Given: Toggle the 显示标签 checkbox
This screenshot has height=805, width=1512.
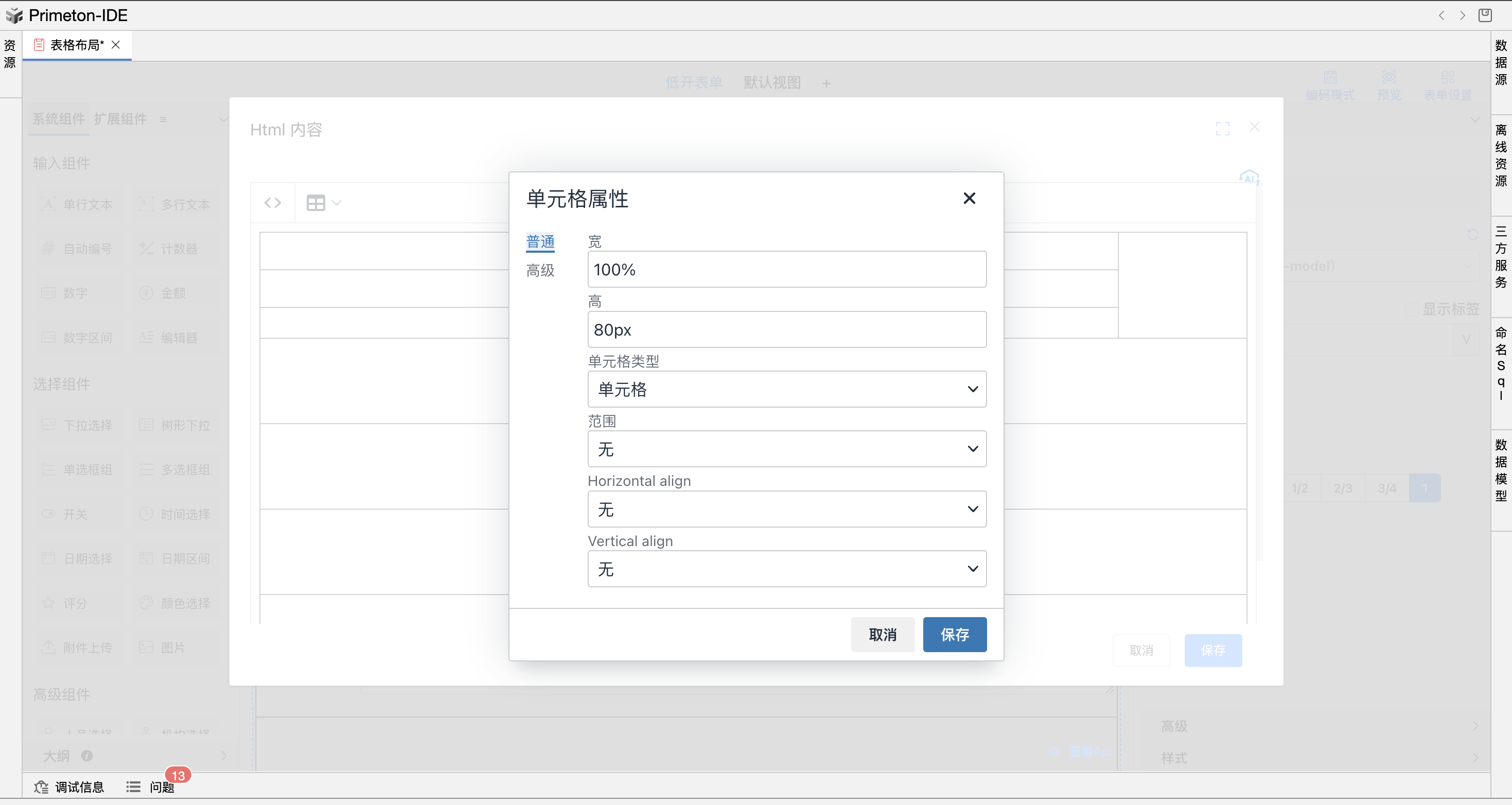Looking at the screenshot, I should [x=1411, y=309].
